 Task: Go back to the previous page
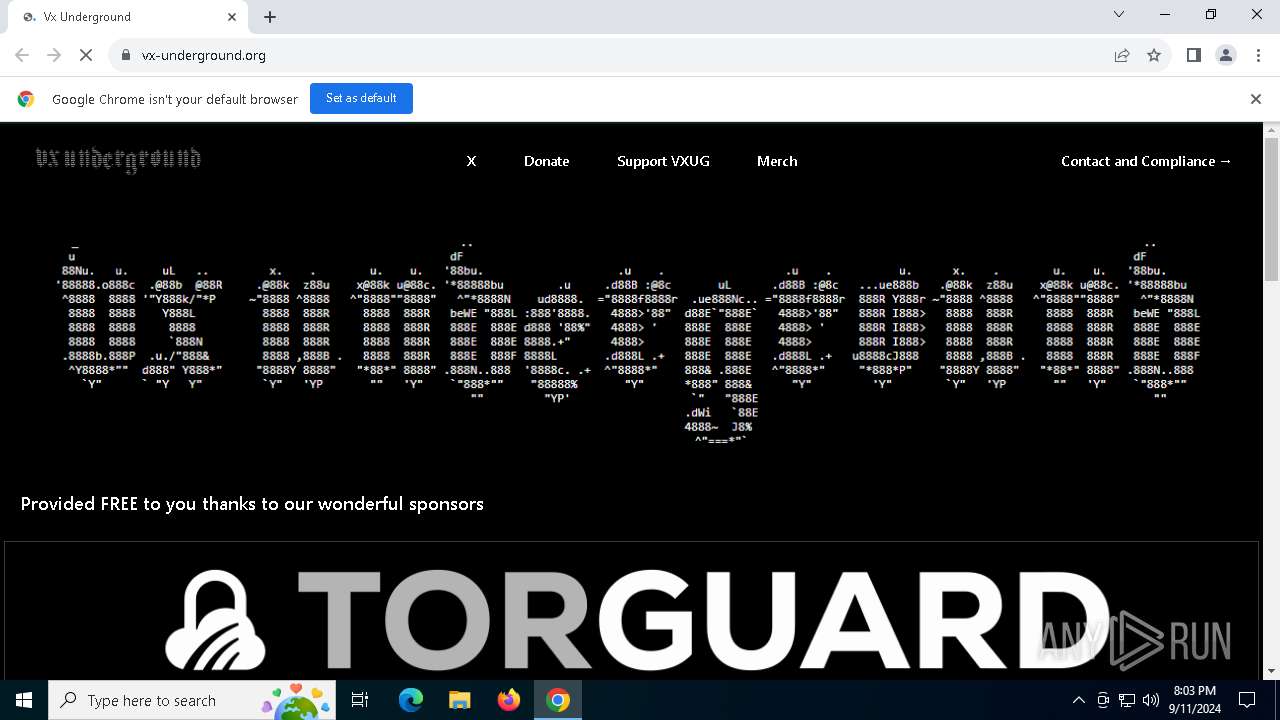(22, 55)
